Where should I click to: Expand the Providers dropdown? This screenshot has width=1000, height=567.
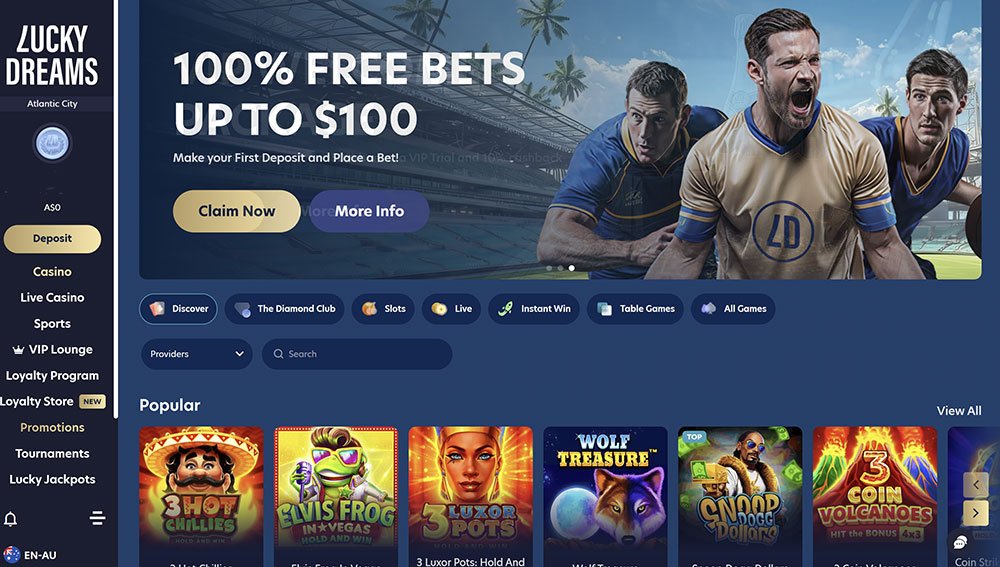pyautogui.click(x=196, y=354)
